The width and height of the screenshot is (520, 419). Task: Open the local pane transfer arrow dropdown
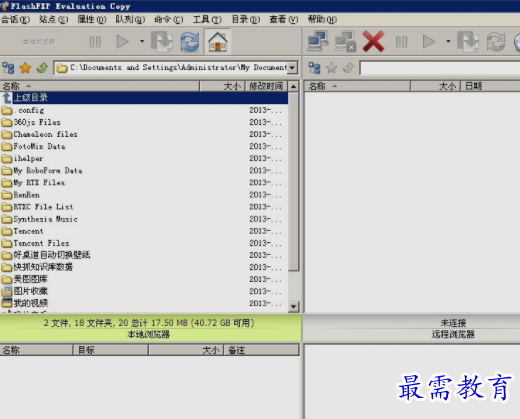click(142, 41)
